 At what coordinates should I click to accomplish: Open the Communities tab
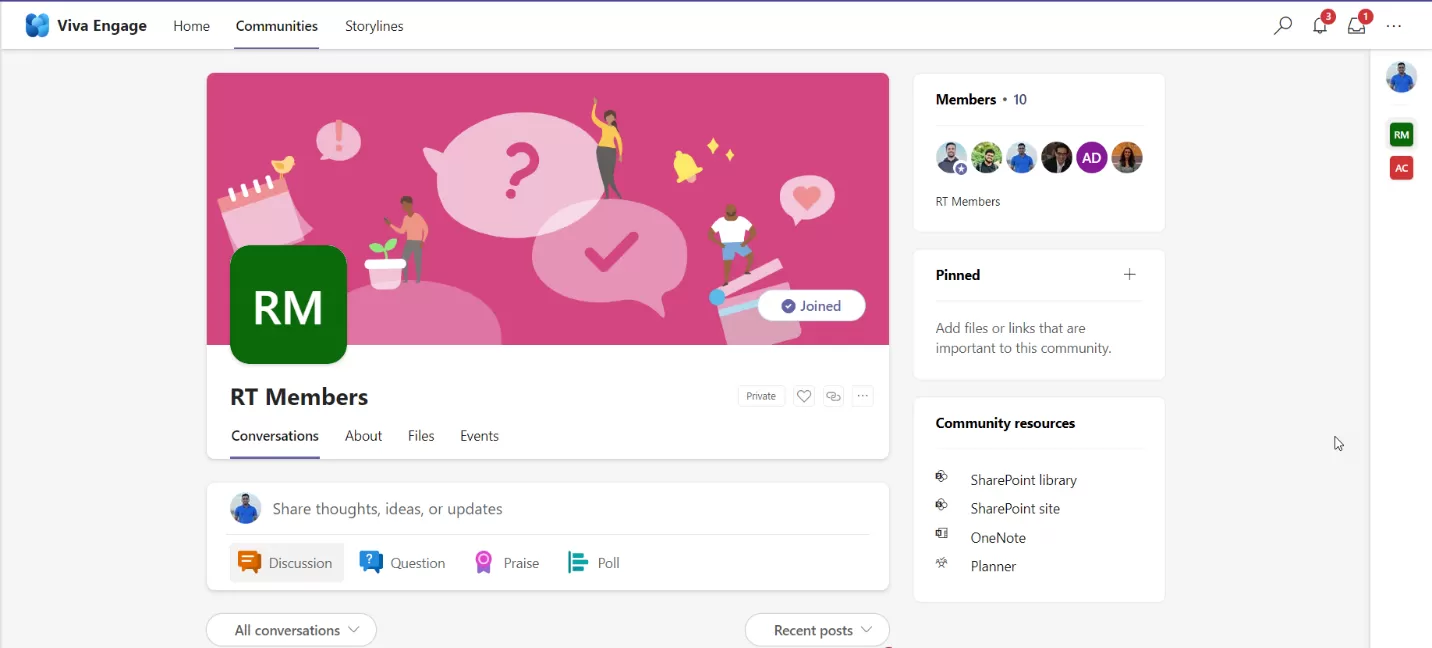[277, 26]
